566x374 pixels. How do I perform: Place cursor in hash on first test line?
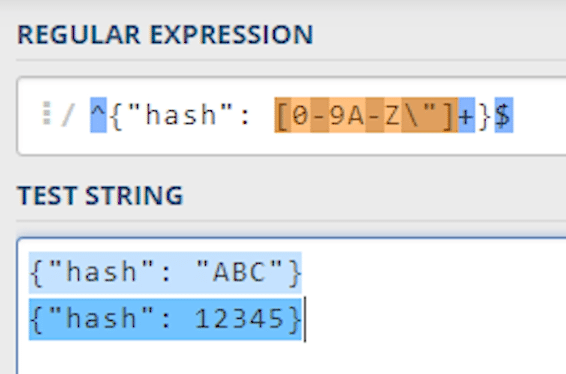101,271
